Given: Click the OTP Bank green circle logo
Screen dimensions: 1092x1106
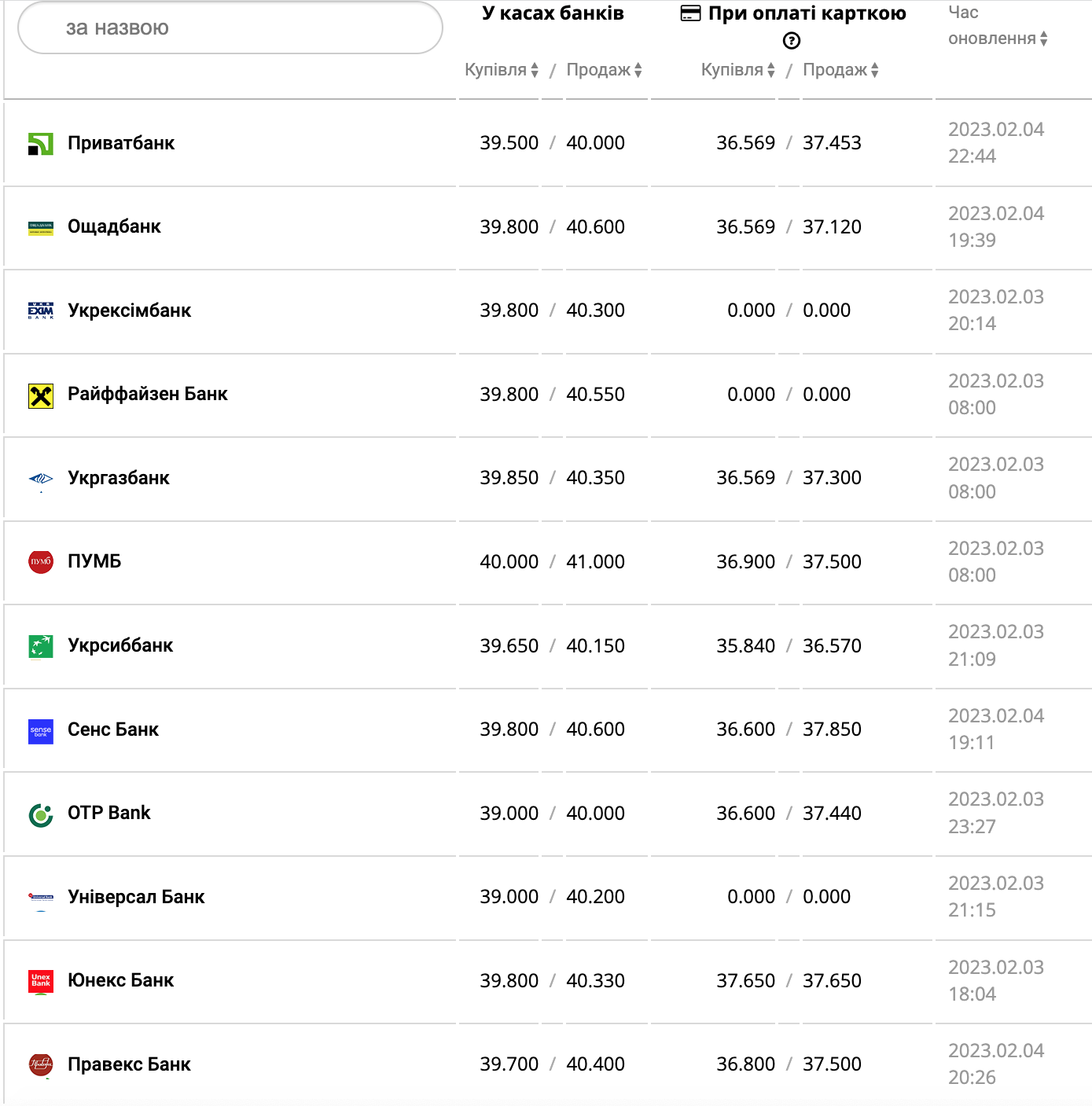Looking at the screenshot, I should 41,815.
